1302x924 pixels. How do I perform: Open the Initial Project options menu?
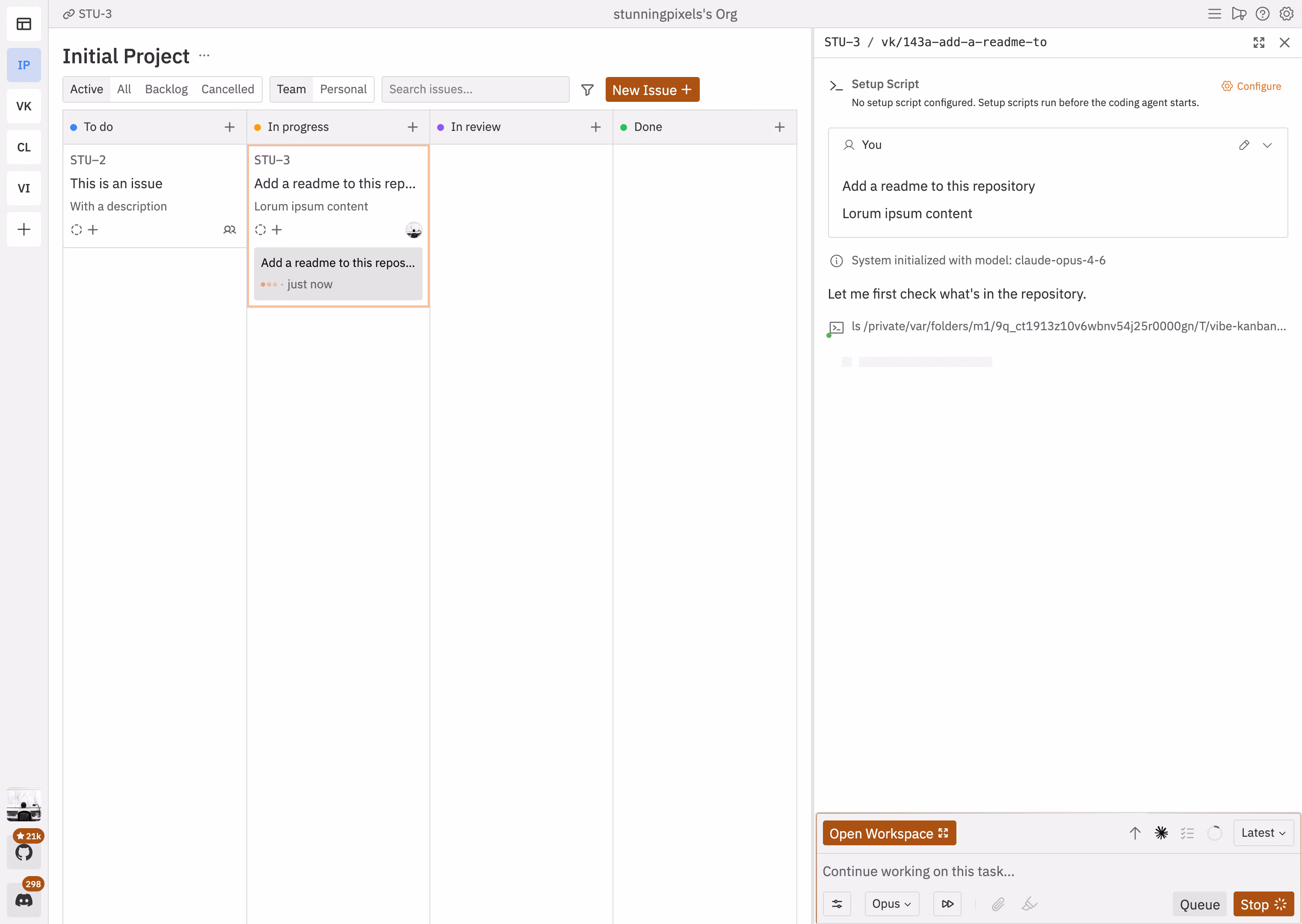[x=204, y=55]
